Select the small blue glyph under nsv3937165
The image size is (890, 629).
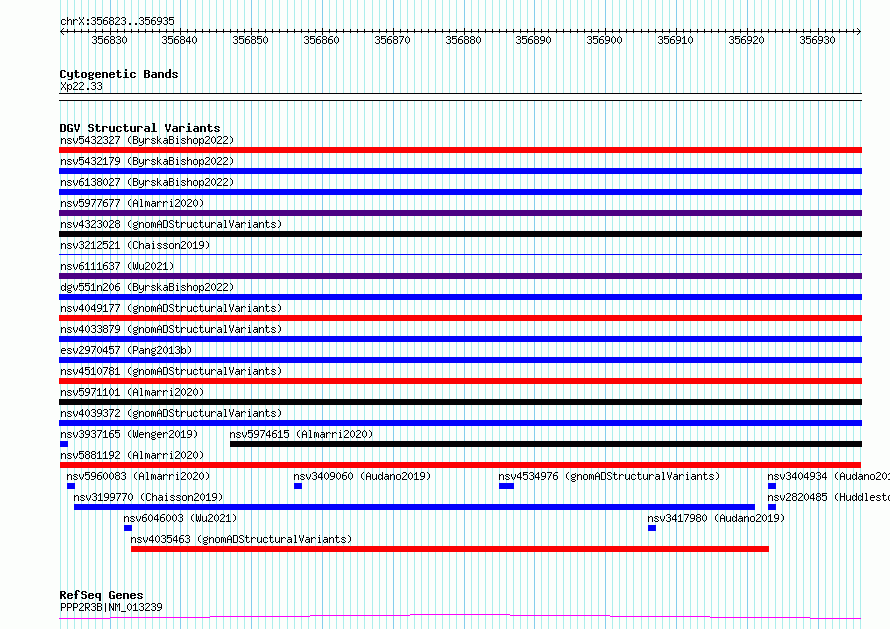pyautogui.click(x=64, y=444)
